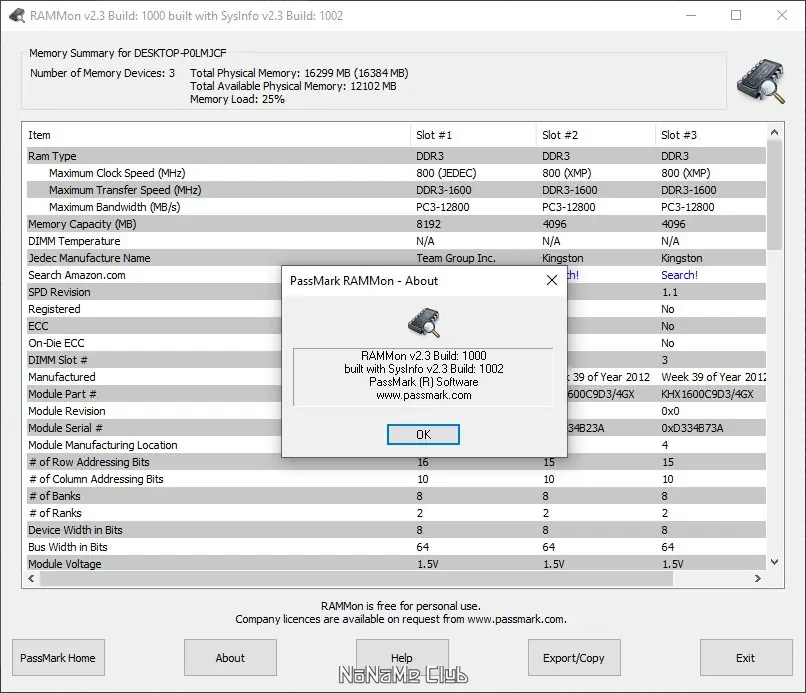Click the RAMMon title bar app icon

click(x=17, y=15)
